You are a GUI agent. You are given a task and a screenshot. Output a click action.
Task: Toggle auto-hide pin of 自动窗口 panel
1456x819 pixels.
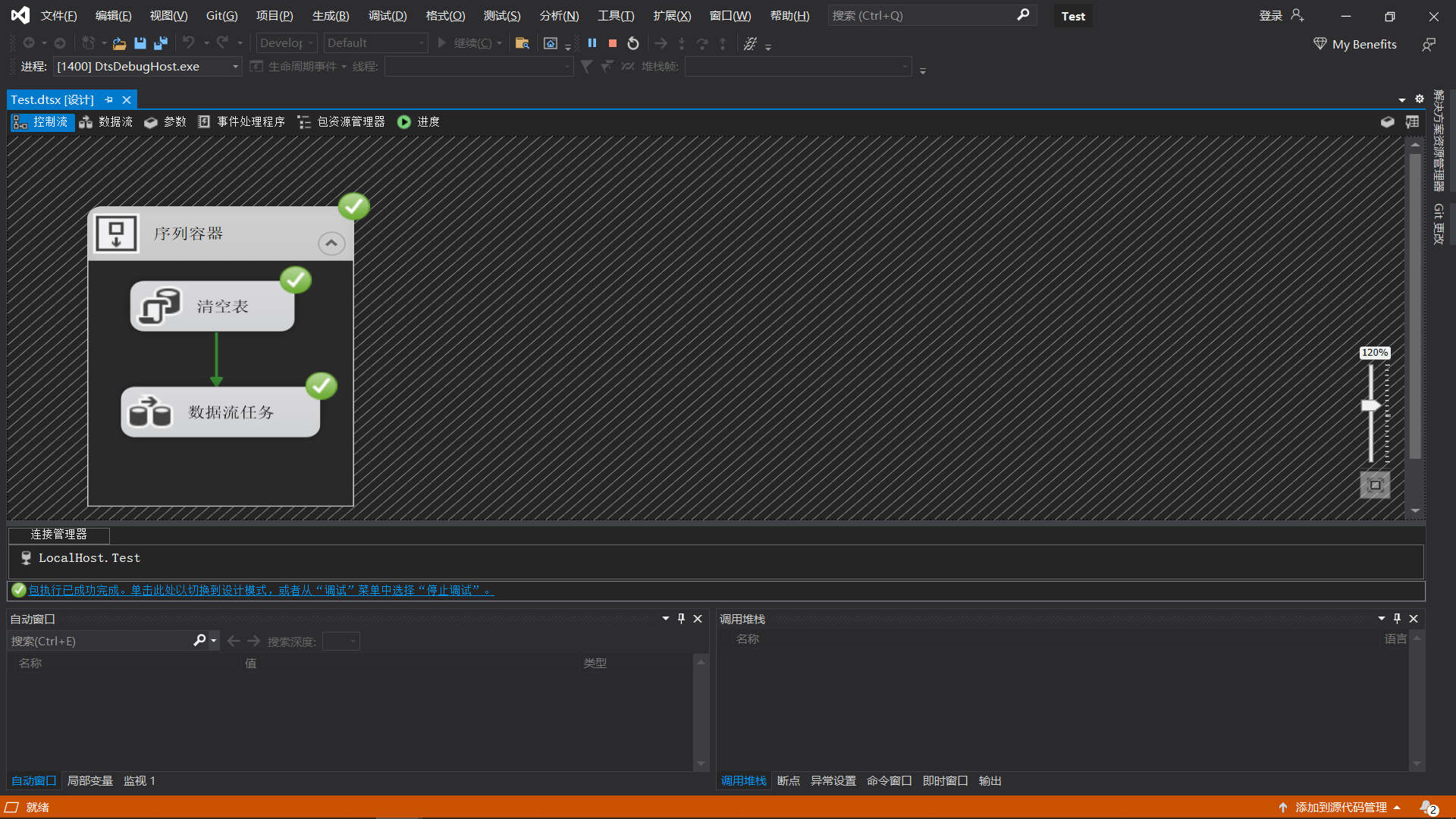(x=681, y=619)
